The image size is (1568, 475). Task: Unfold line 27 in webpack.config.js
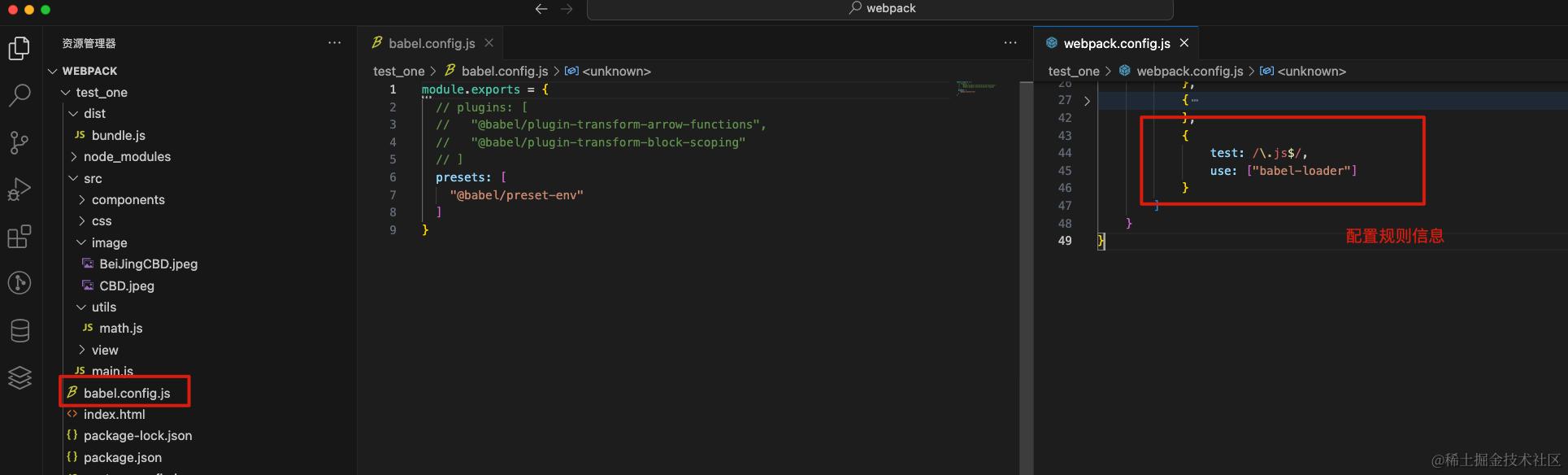click(1087, 101)
